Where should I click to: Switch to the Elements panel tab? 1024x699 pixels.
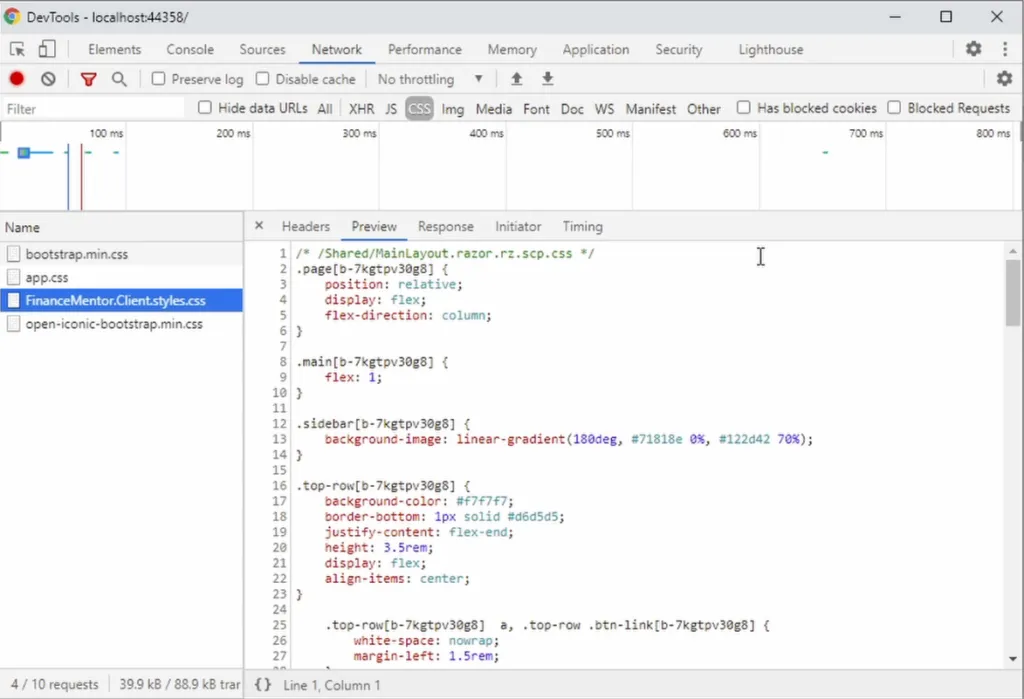114,50
